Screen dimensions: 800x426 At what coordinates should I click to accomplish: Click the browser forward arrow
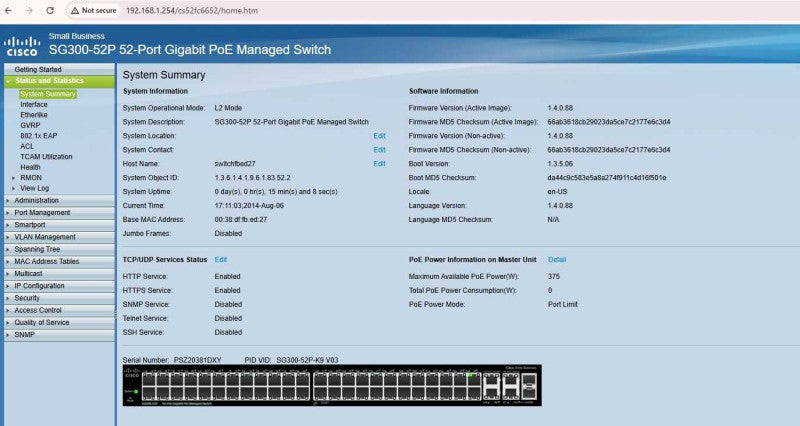pos(29,10)
